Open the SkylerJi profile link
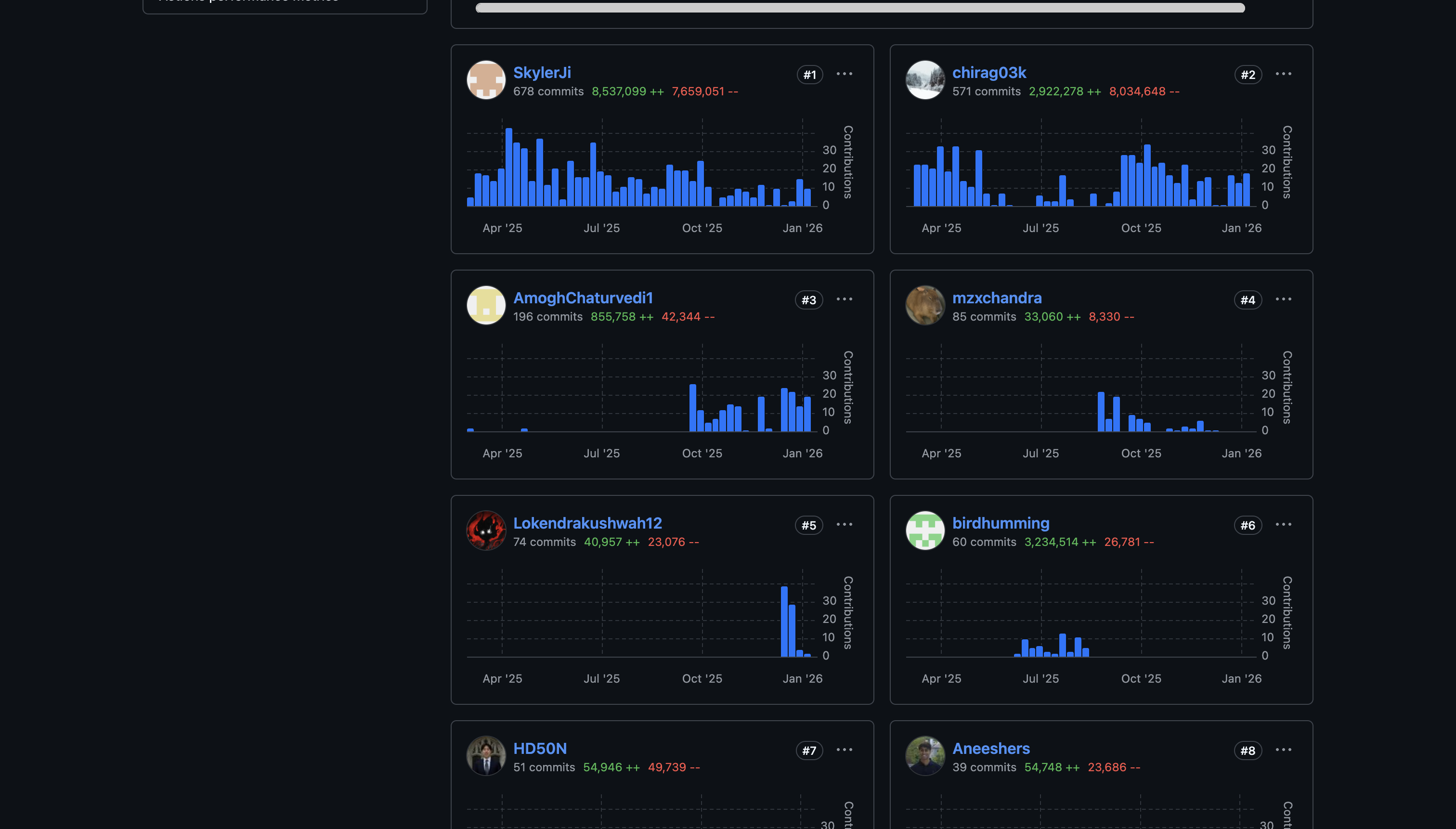Screen dimensions: 1456x829 click(542, 73)
